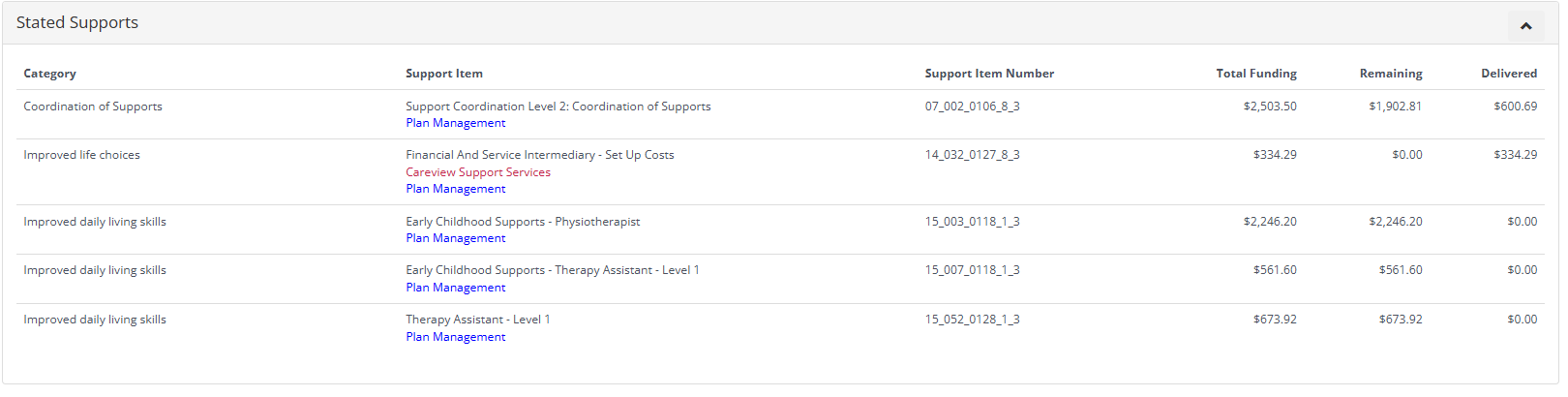Open Plan Management link under Physiotherapist item
This screenshot has width=1568, height=397.
455,238
